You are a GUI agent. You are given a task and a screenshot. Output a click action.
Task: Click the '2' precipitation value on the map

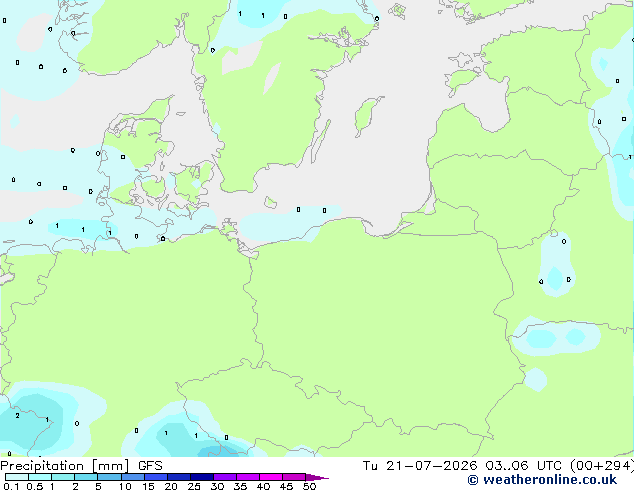click(17, 415)
